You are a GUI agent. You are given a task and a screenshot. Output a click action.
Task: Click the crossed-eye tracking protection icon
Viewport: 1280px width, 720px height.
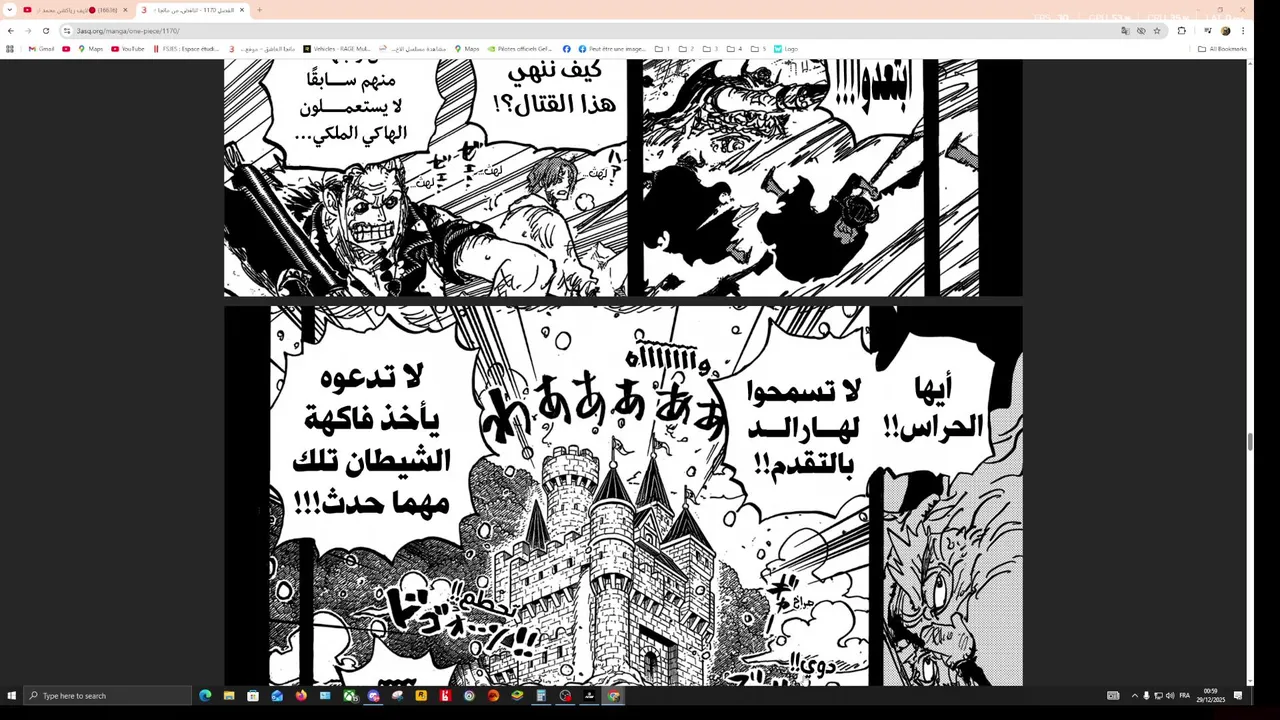1141,31
